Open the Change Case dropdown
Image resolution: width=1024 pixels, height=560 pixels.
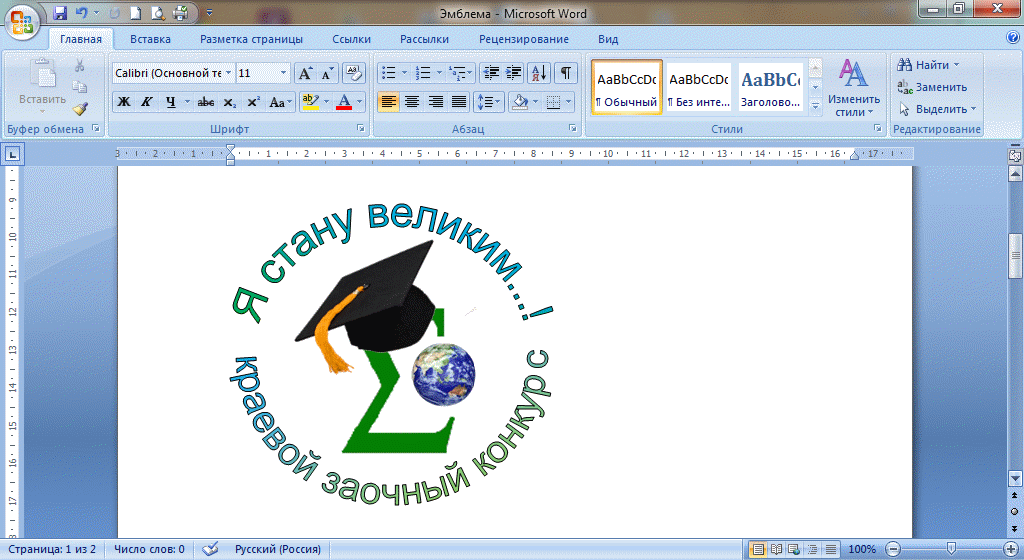tap(280, 102)
